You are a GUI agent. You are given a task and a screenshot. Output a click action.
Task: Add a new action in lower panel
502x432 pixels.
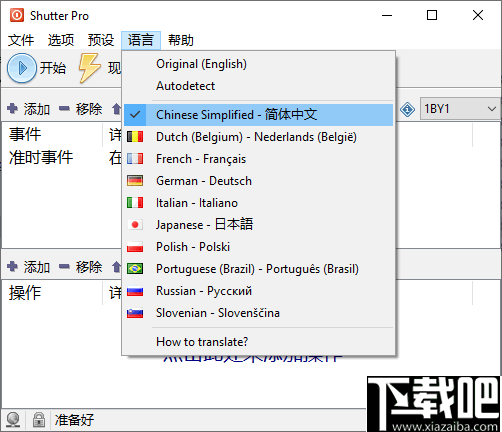tap(28, 267)
